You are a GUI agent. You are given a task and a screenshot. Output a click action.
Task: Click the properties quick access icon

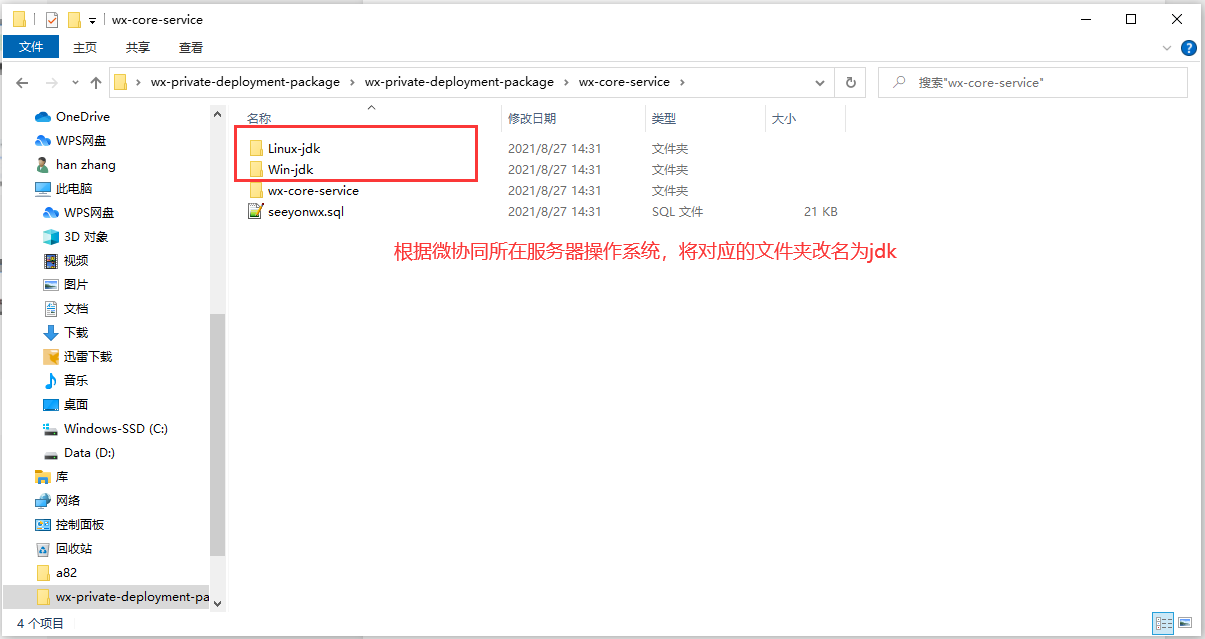point(52,19)
